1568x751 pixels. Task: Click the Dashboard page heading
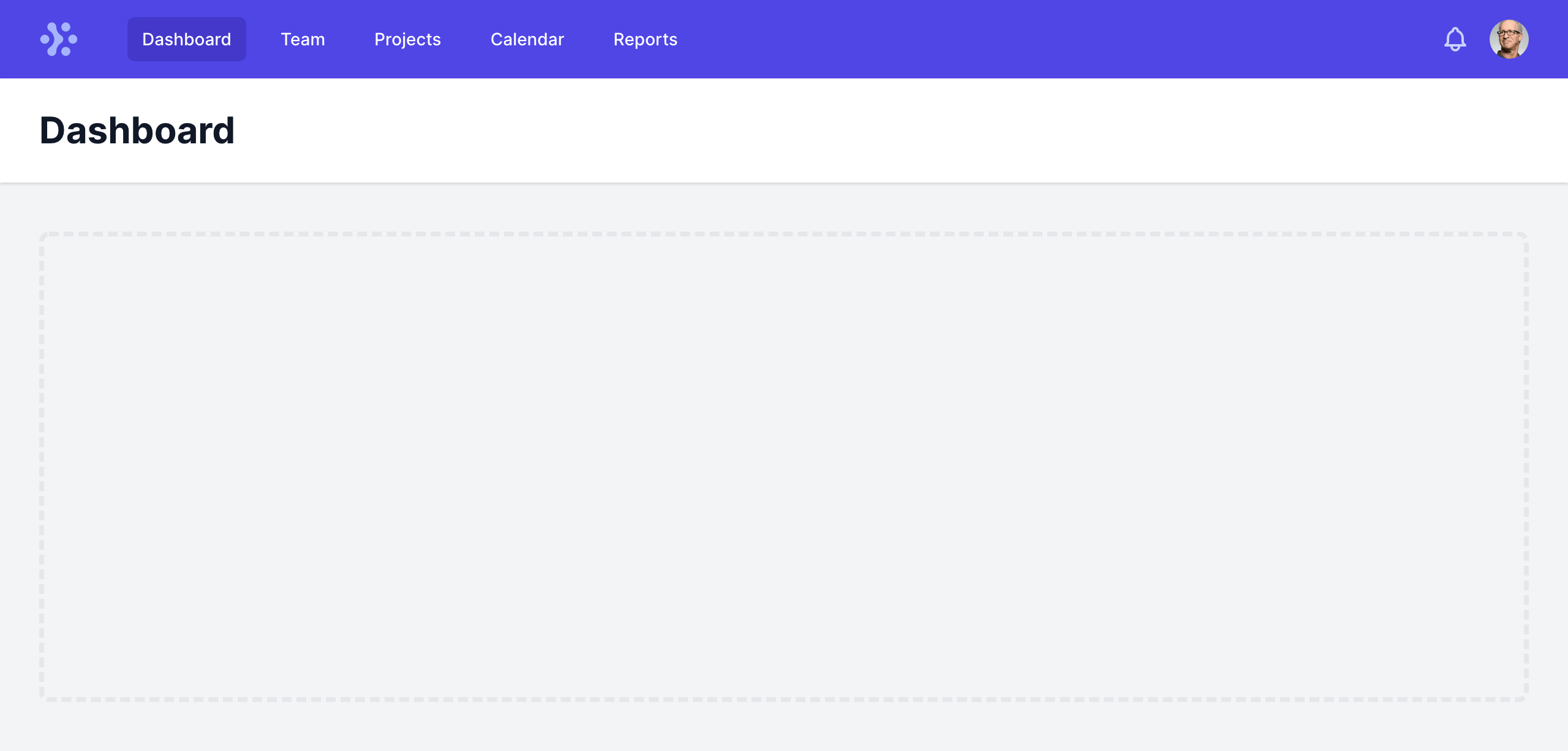coord(137,130)
